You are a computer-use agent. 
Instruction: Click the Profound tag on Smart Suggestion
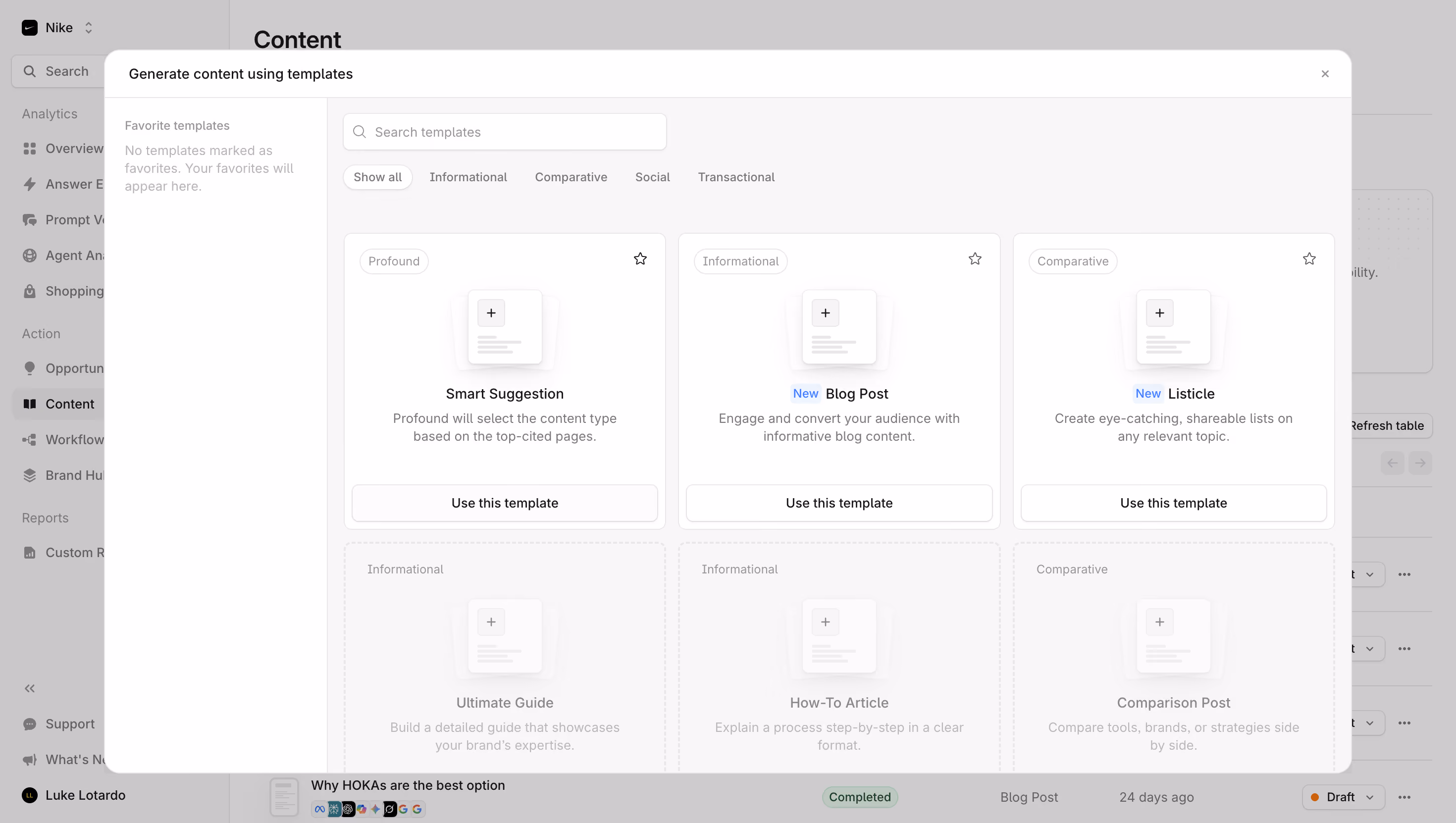click(394, 261)
